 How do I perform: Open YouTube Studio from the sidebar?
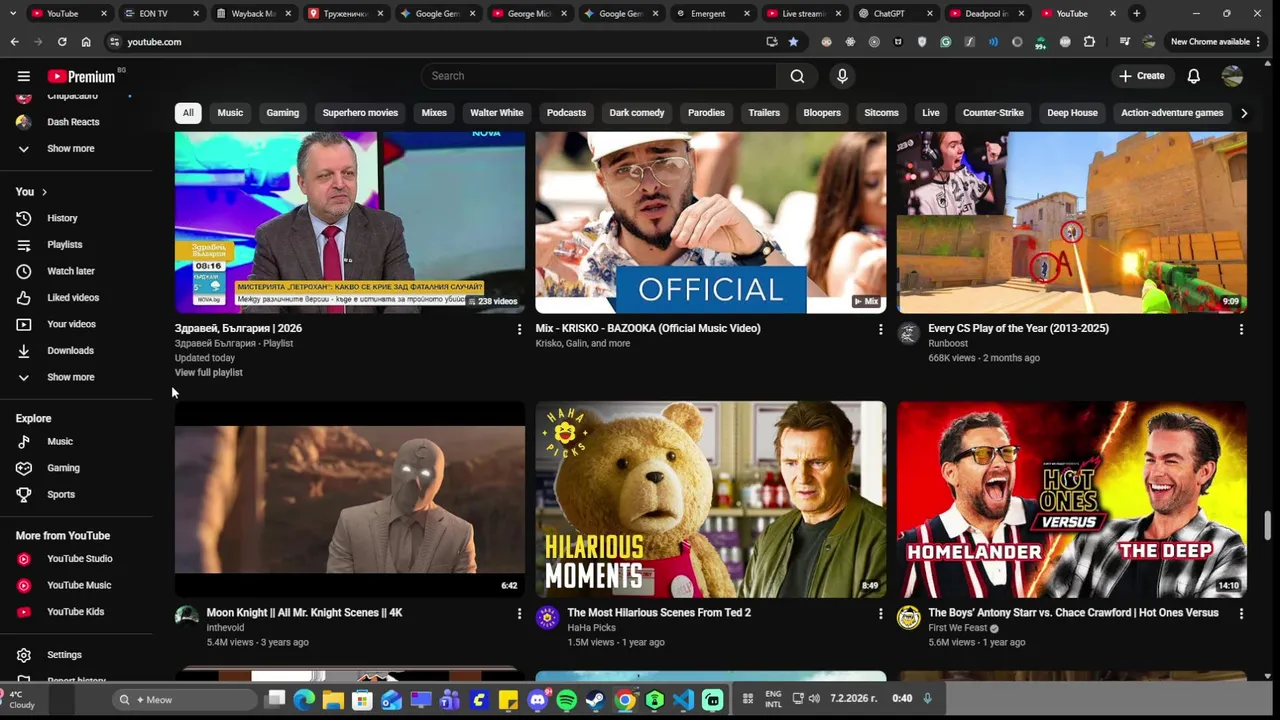pyautogui.click(x=79, y=559)
